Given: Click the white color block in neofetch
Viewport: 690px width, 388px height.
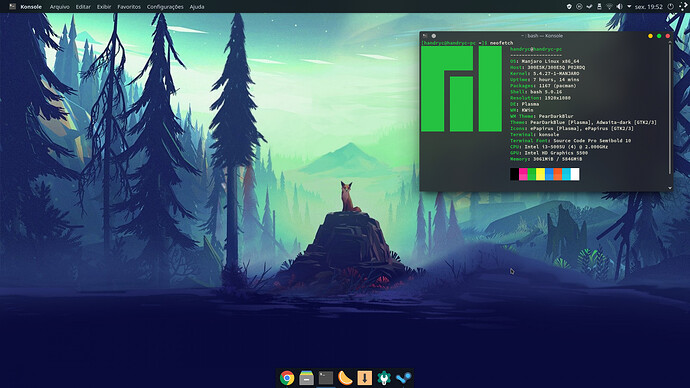Looking at the screenshot, I should click(575, 174).
